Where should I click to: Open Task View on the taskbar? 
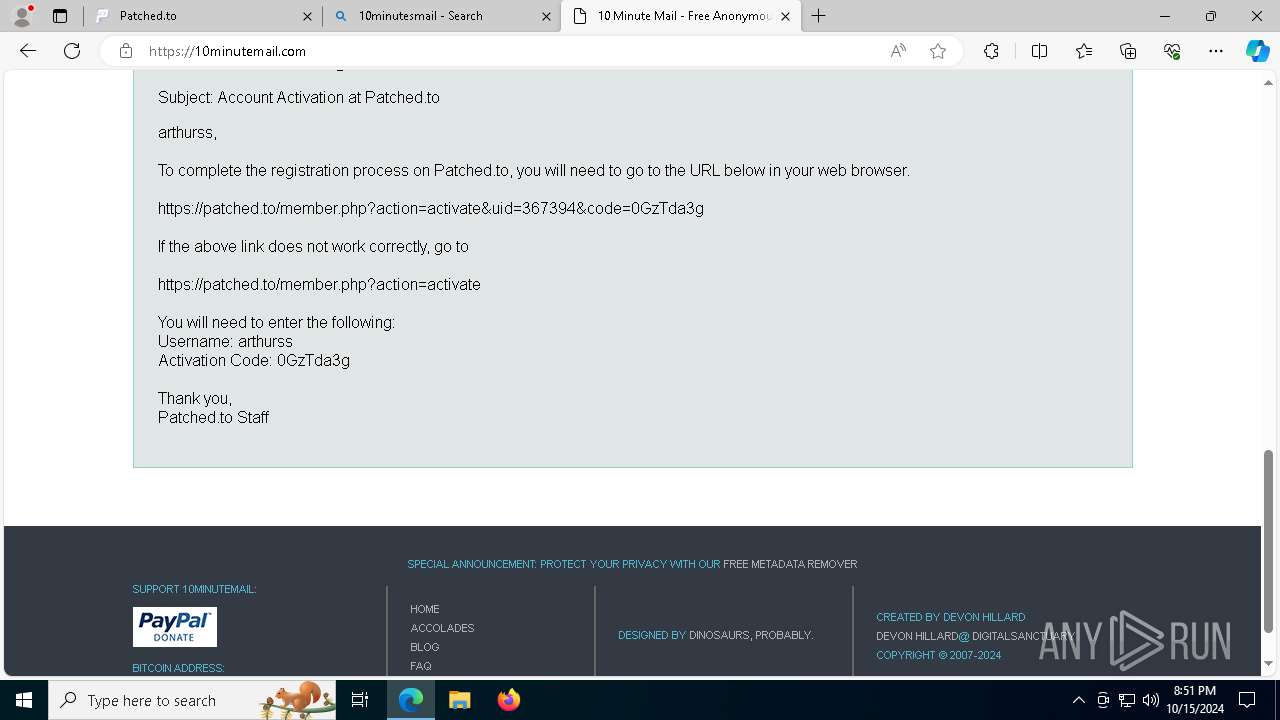(361, 700)
